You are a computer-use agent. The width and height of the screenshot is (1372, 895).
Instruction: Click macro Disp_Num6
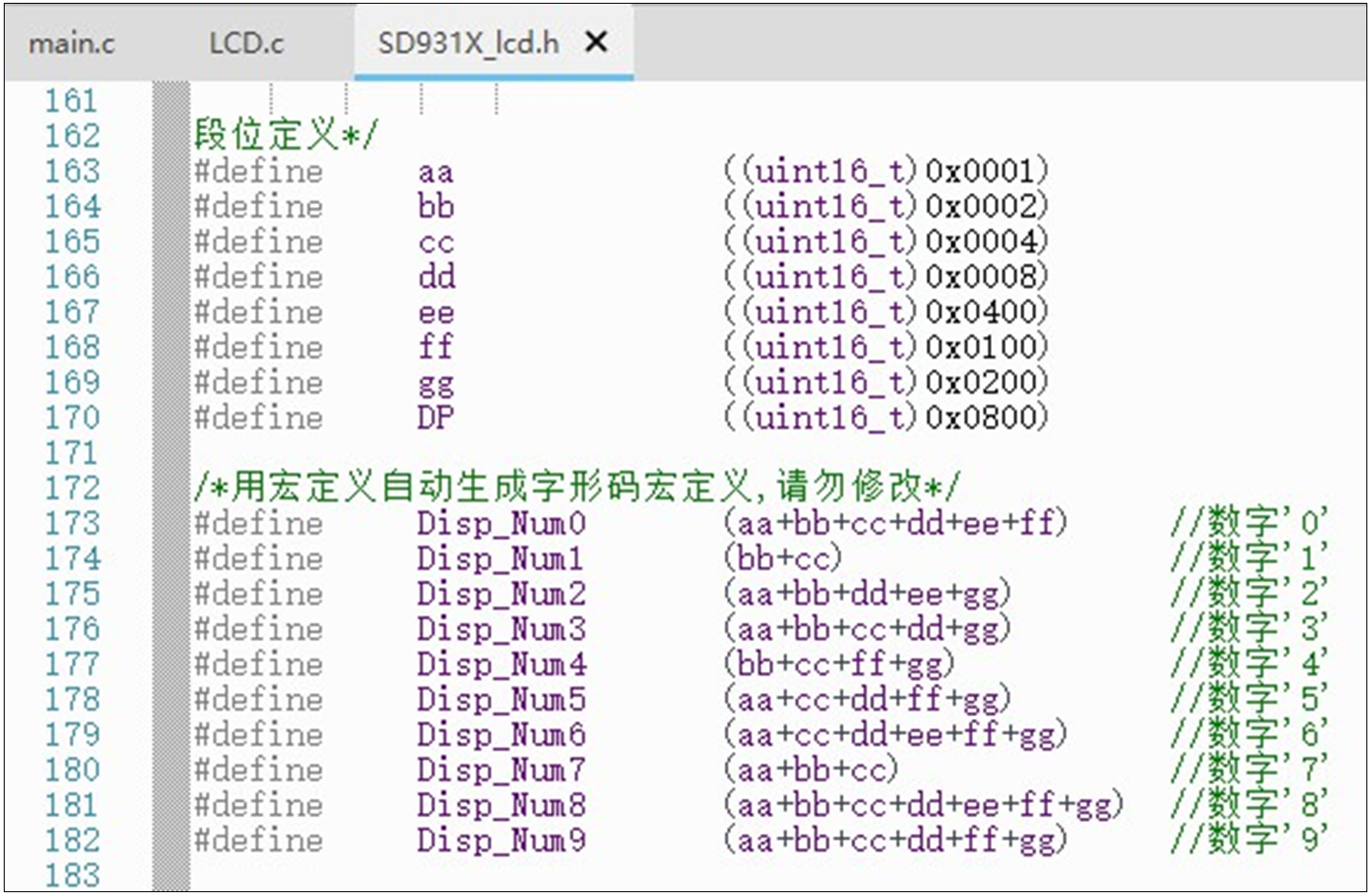[501, 734]
